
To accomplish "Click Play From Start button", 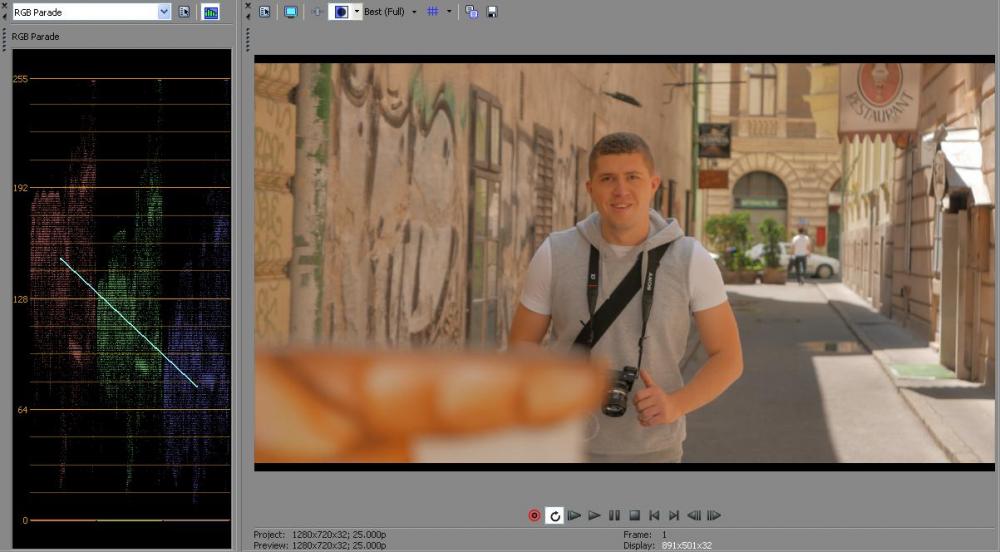I will pyautogui.click(x=574, y=515).
